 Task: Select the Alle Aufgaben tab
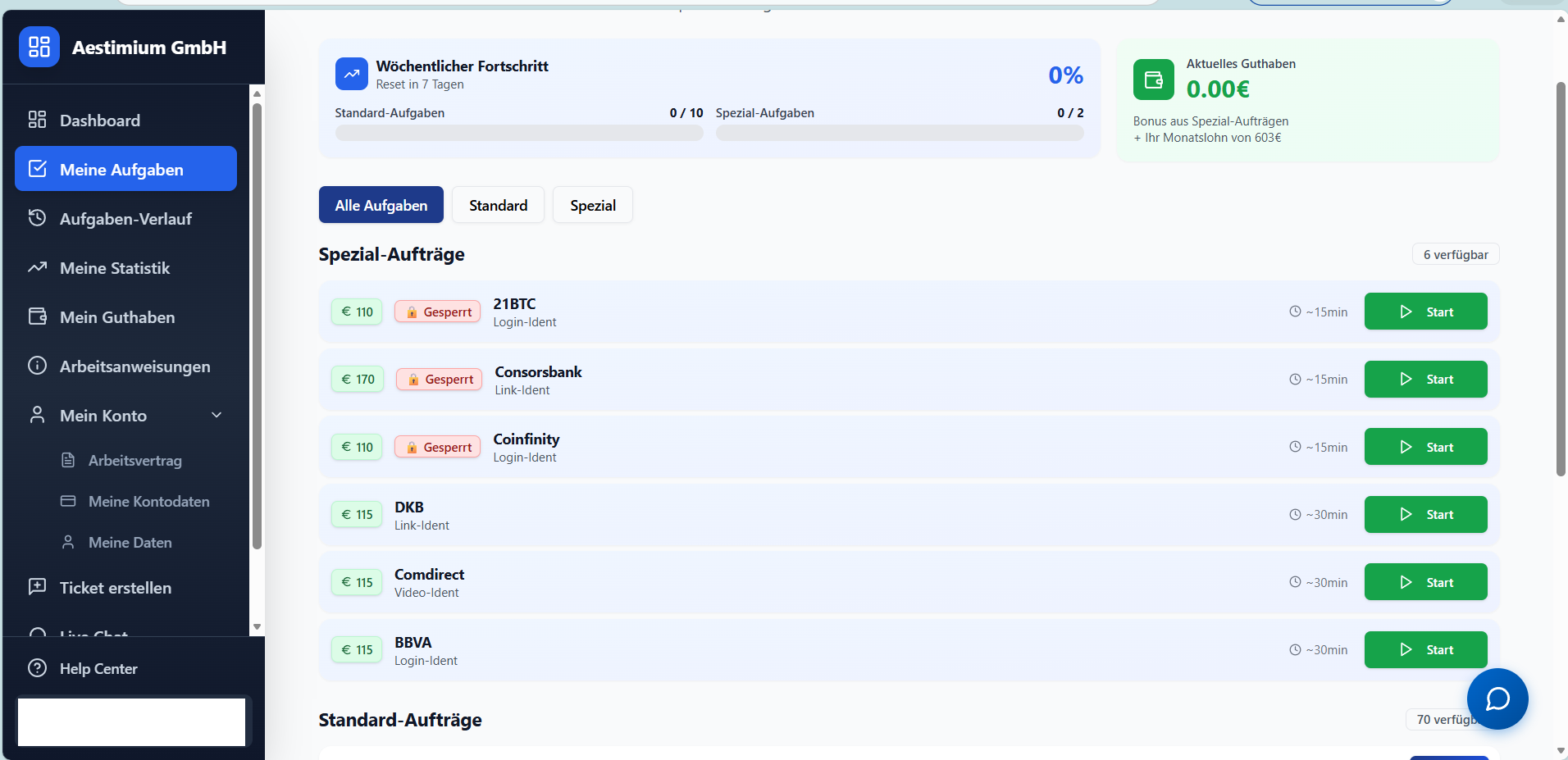click(381, 205)
